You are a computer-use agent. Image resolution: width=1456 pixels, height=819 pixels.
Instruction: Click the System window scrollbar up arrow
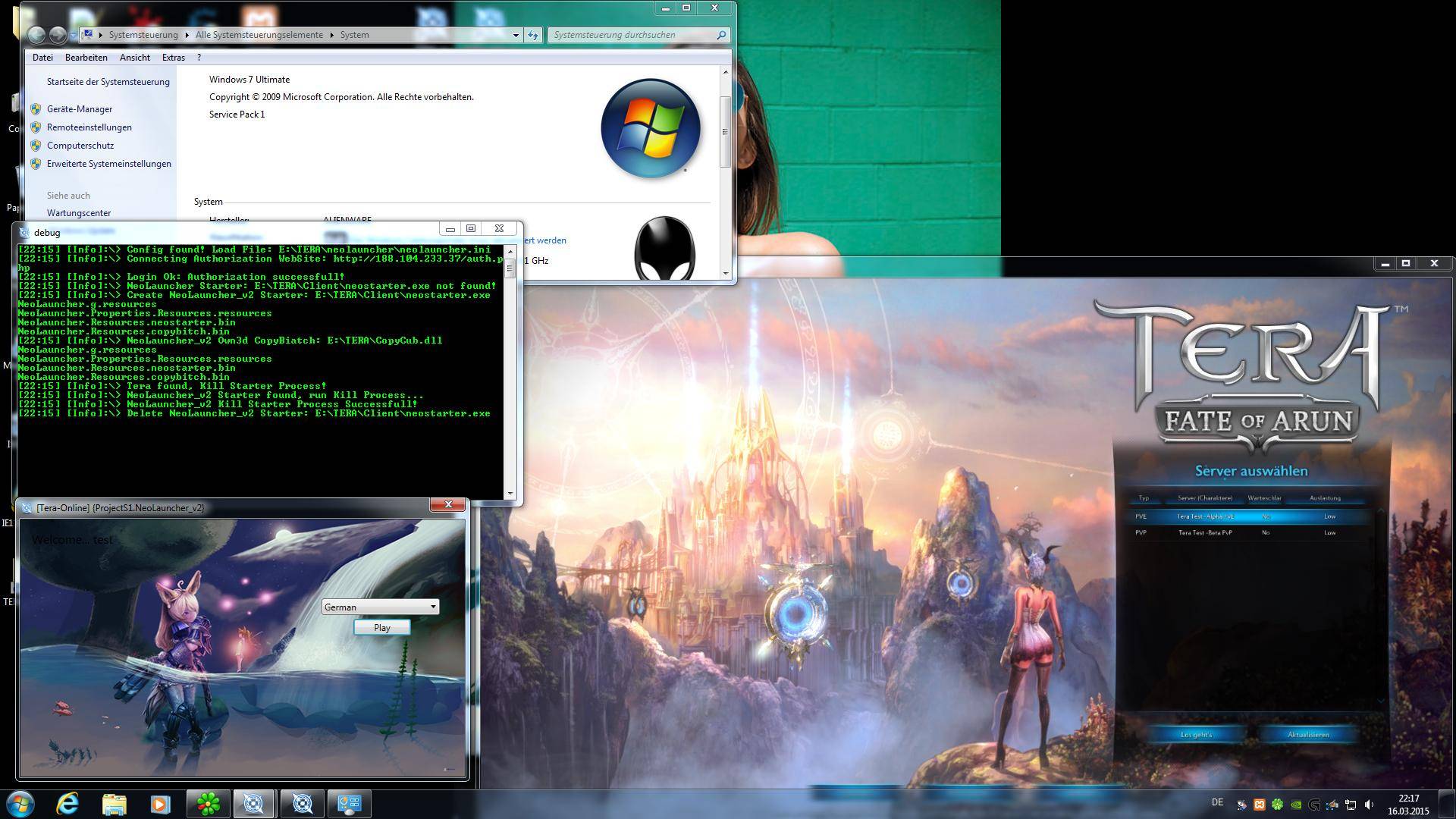[x=726, y=72]
